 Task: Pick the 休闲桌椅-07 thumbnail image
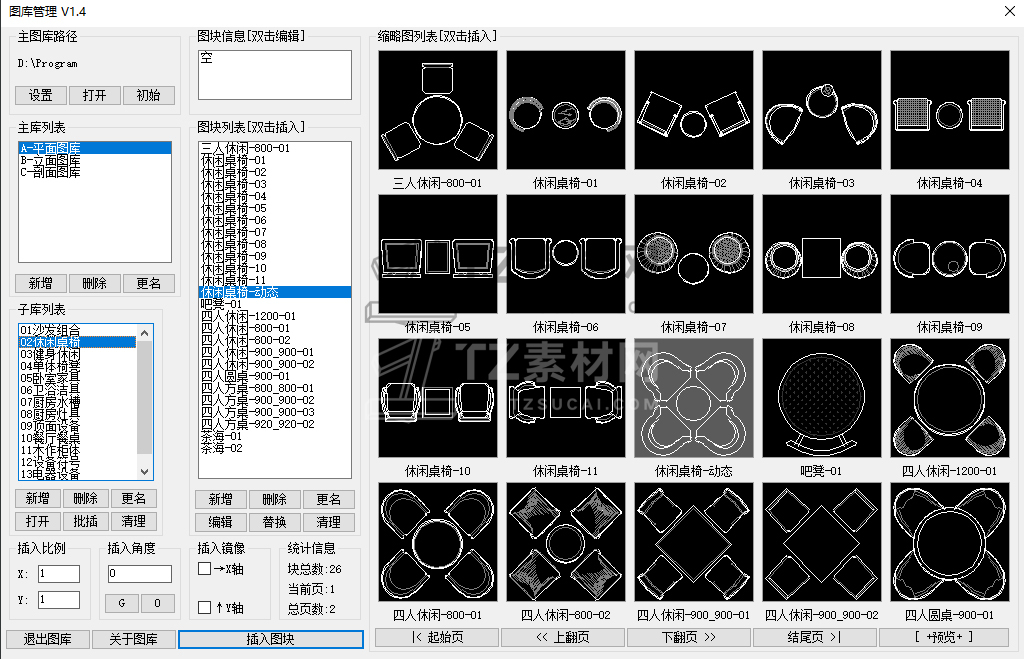point(693,253)
